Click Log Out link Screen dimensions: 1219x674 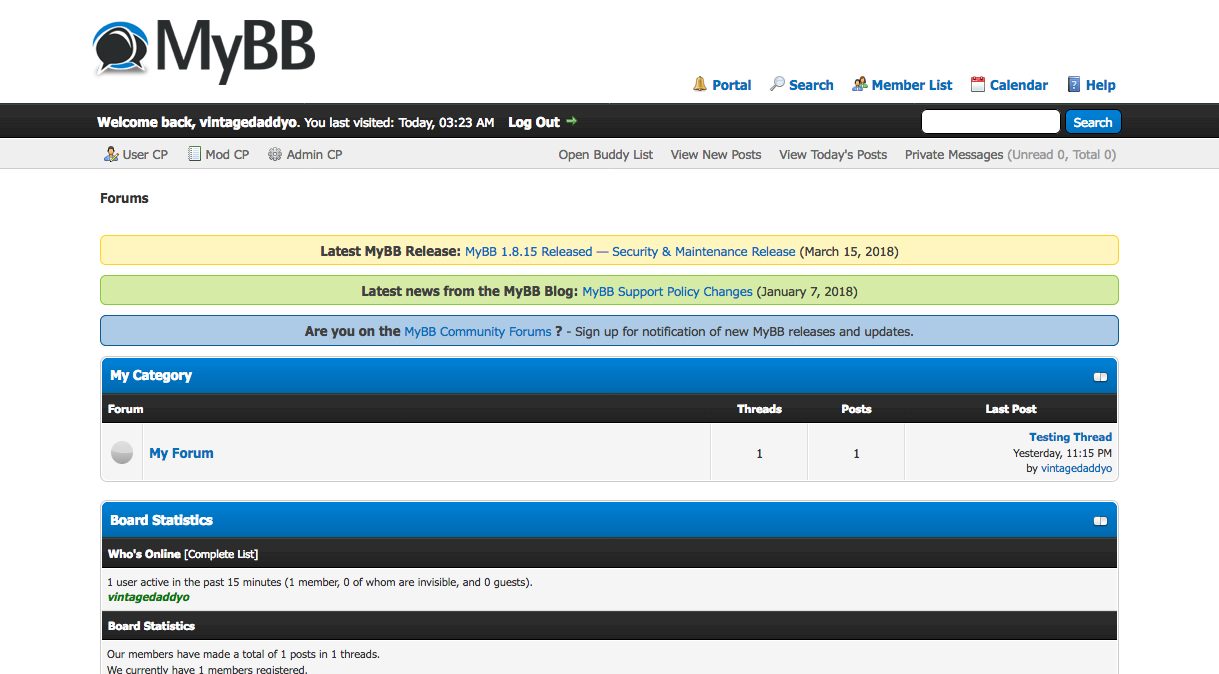(x=534, y=122)
